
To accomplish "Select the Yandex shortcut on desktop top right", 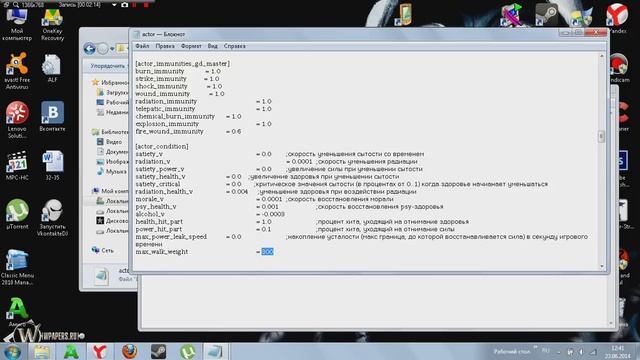I will 617,18.
